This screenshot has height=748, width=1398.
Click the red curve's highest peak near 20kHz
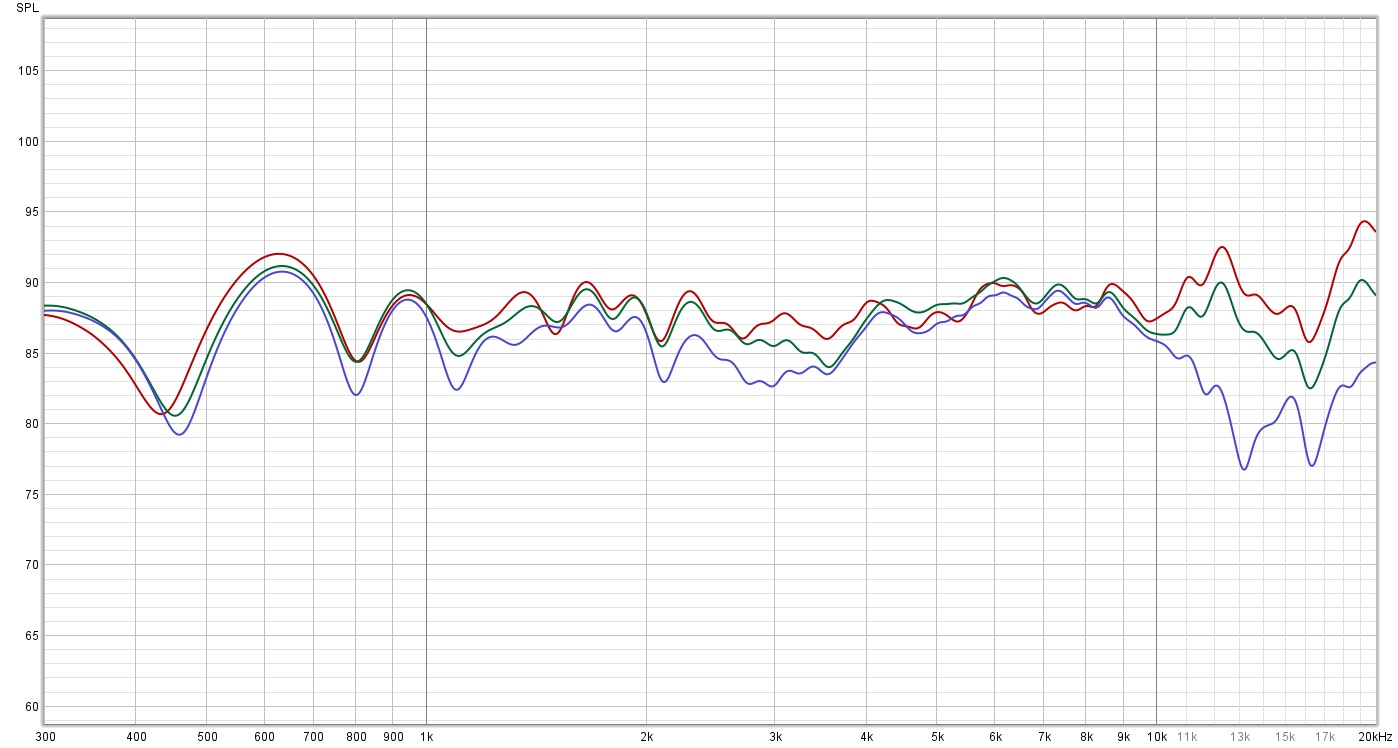(1365, 221)
